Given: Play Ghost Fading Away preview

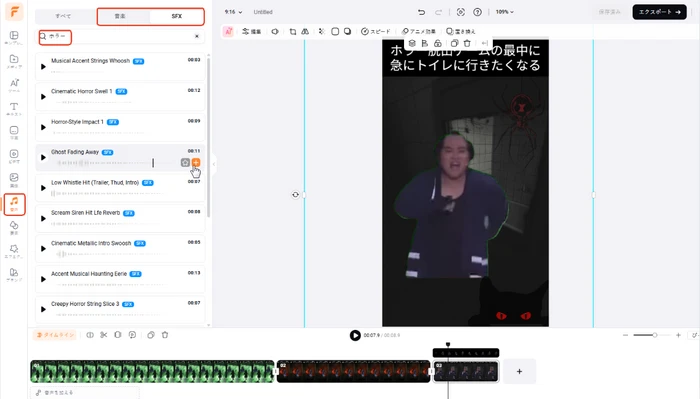Looking at the screenshot, I should (43, 158).
